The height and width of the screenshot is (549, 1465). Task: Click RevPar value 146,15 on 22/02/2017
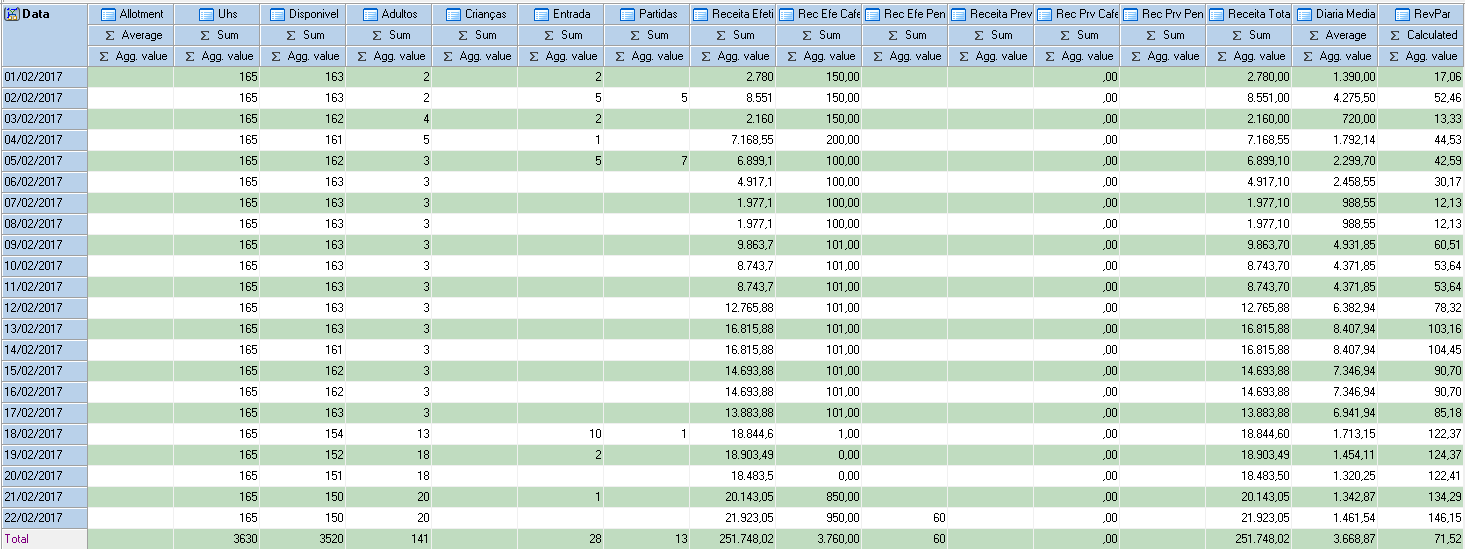[x=1421, y=518]
